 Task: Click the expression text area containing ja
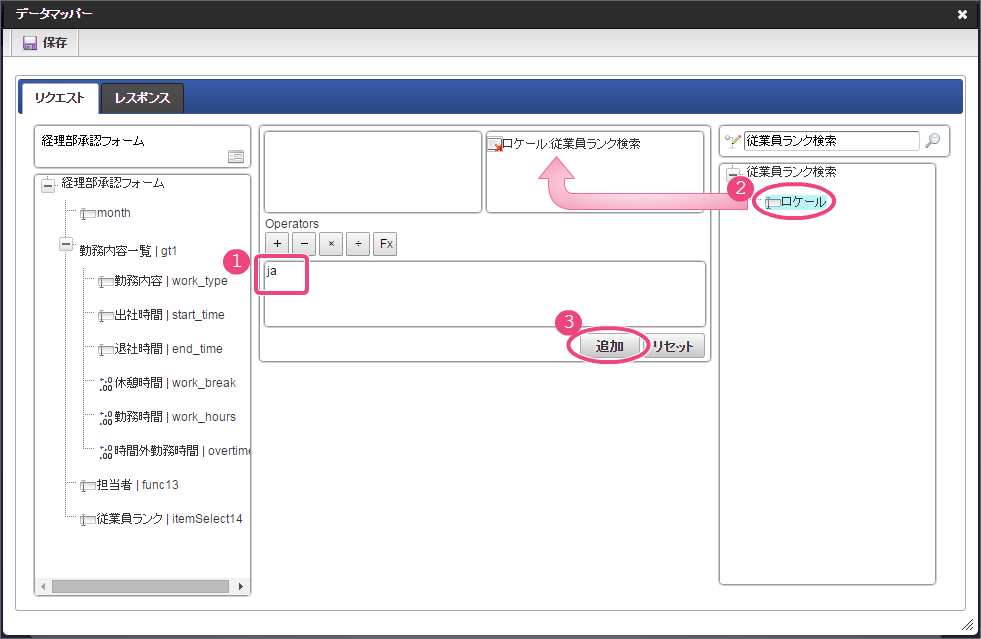[485, 294]
